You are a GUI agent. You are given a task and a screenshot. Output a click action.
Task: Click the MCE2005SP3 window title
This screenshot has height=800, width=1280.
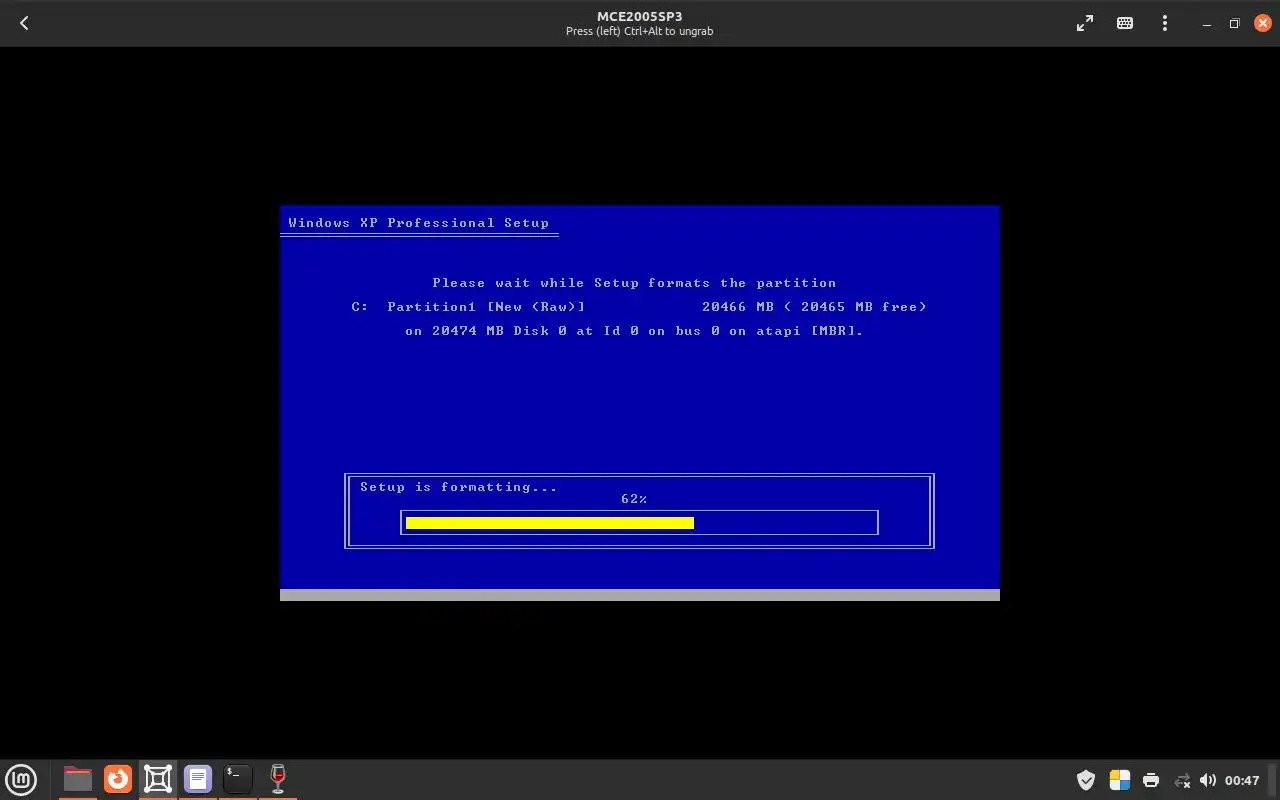pos(640,16)
